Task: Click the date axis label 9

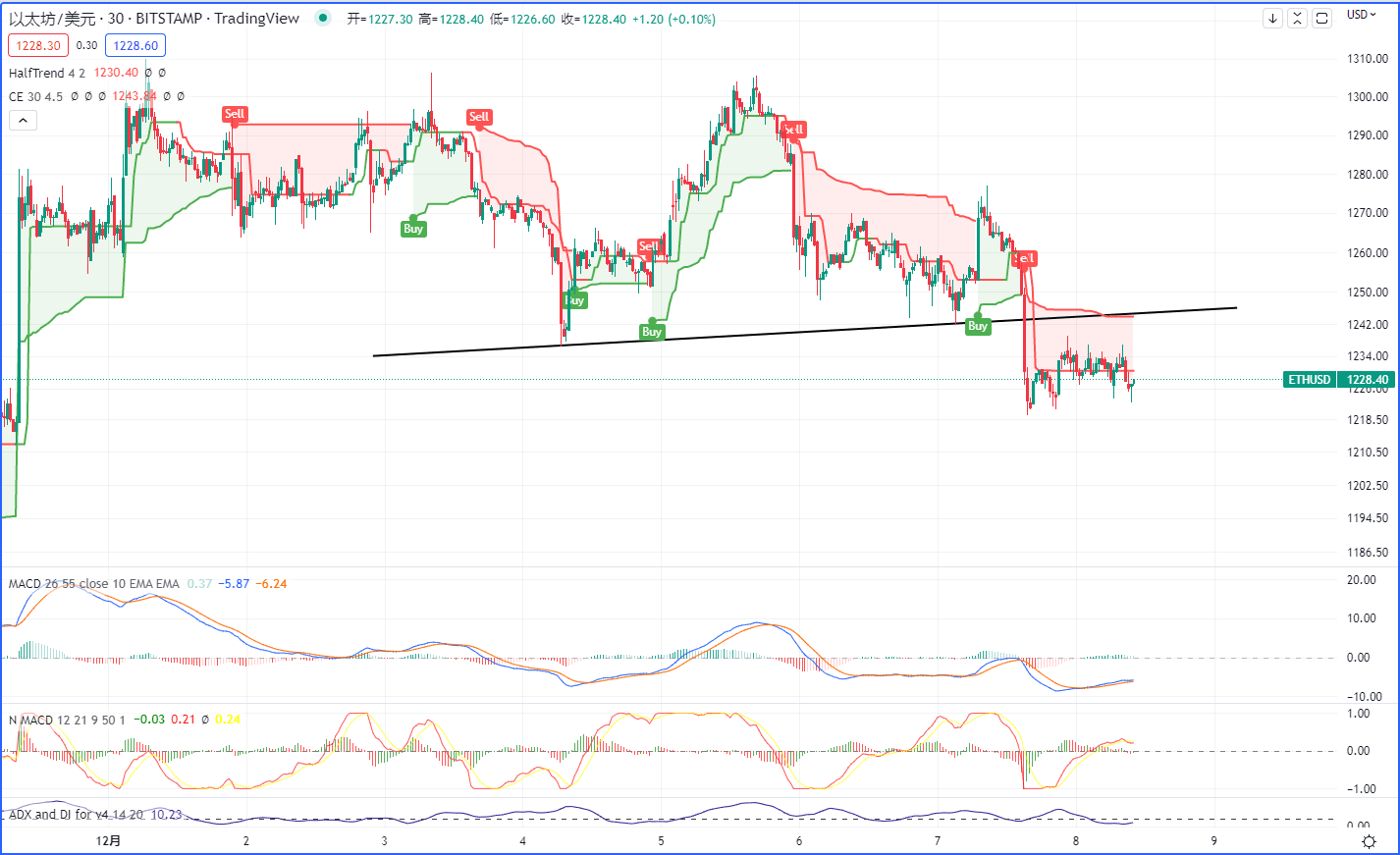Action: coord(1213,840)
